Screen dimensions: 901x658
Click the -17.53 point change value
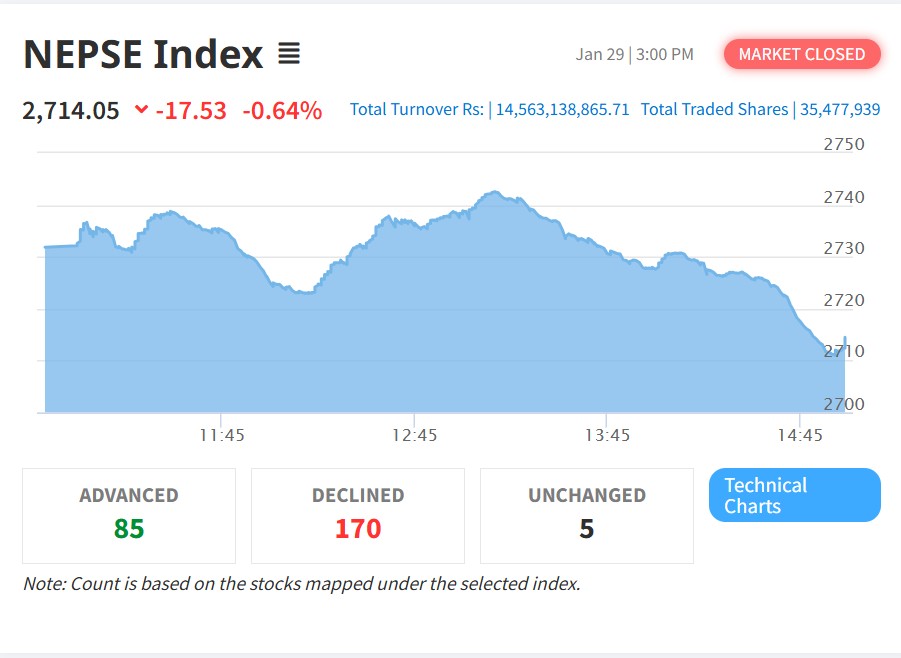click(x=191, y=110)
